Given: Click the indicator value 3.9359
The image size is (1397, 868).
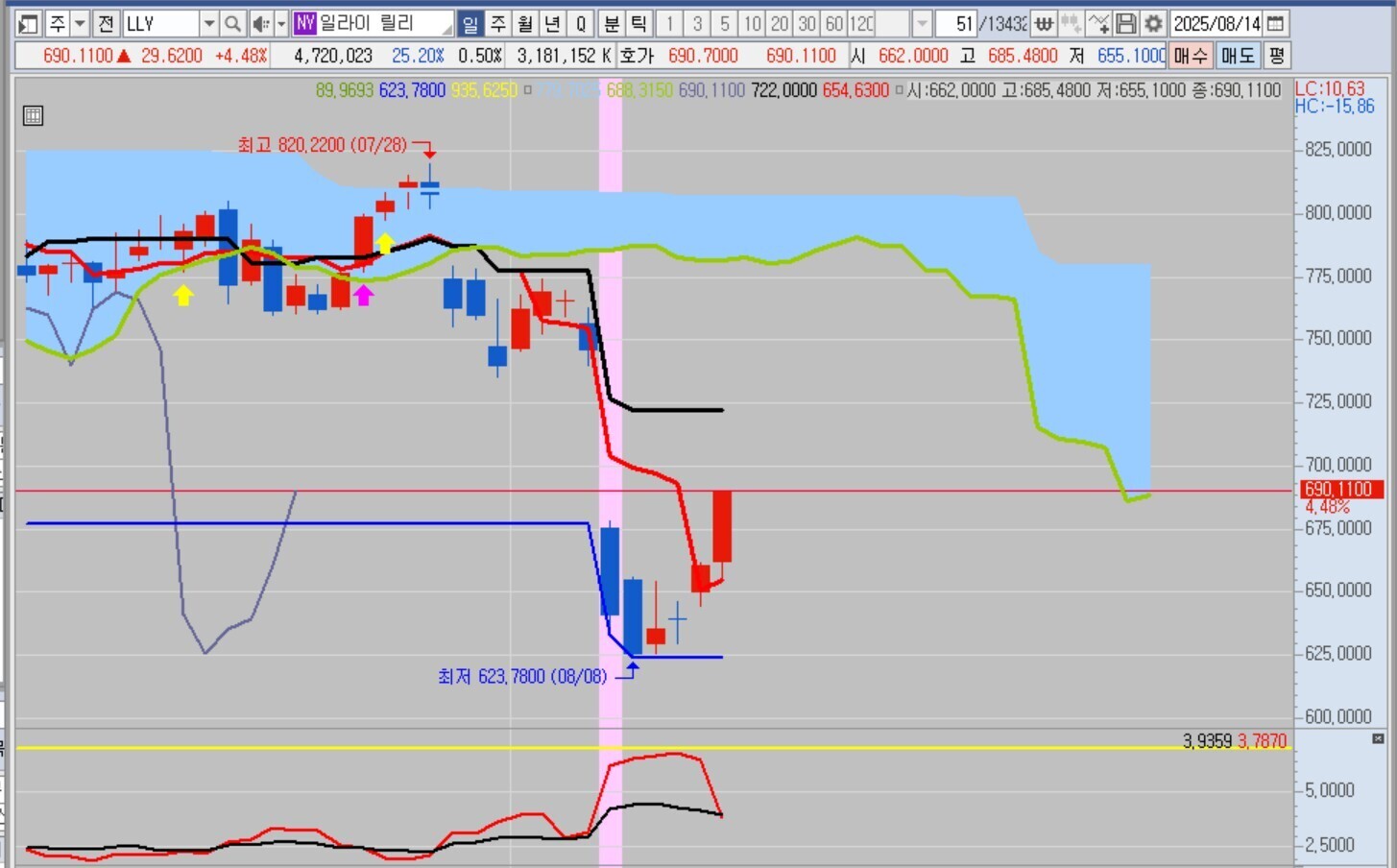Looking at the screenshot, I should point(1207,741).
